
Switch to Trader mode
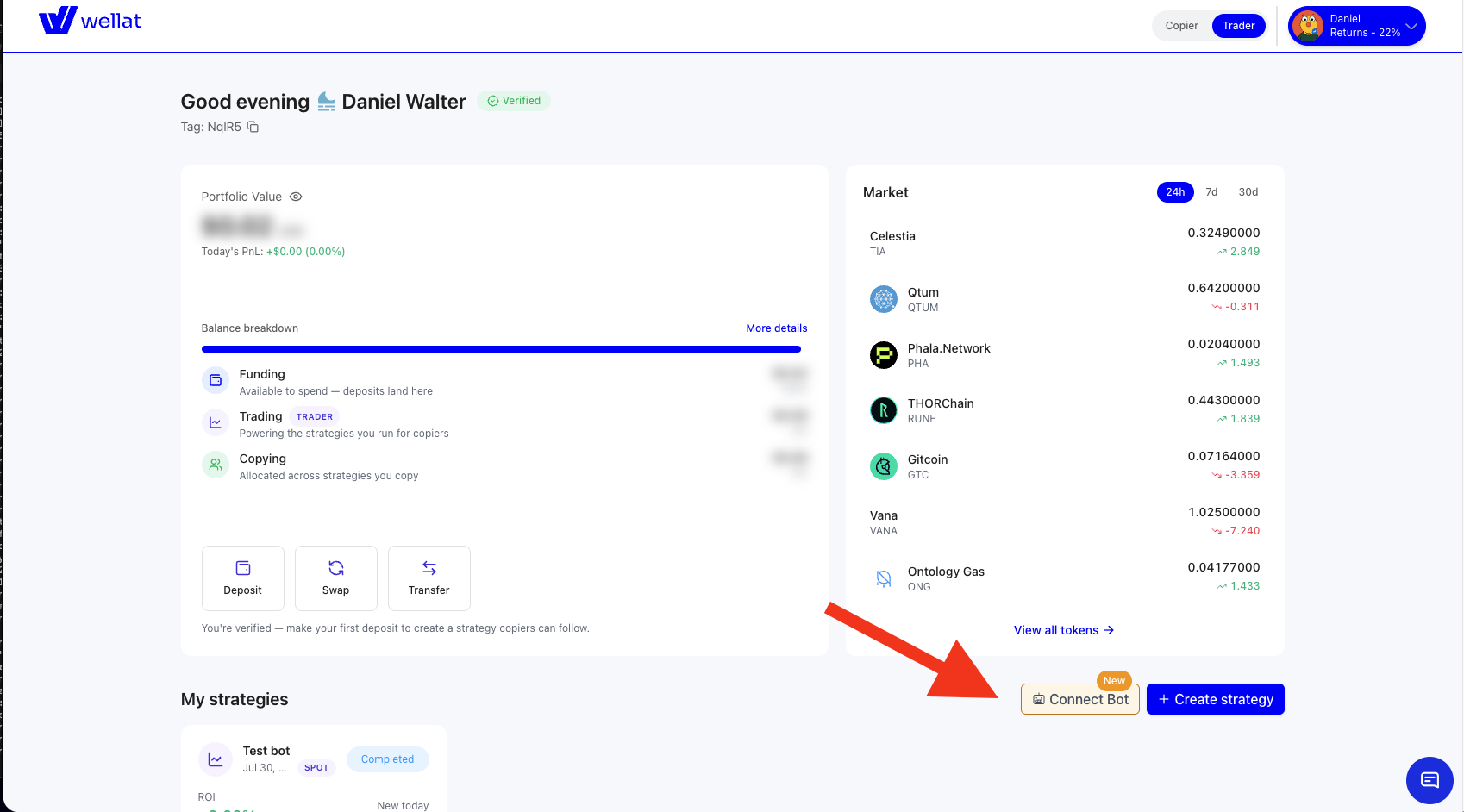pos(1238,26)
